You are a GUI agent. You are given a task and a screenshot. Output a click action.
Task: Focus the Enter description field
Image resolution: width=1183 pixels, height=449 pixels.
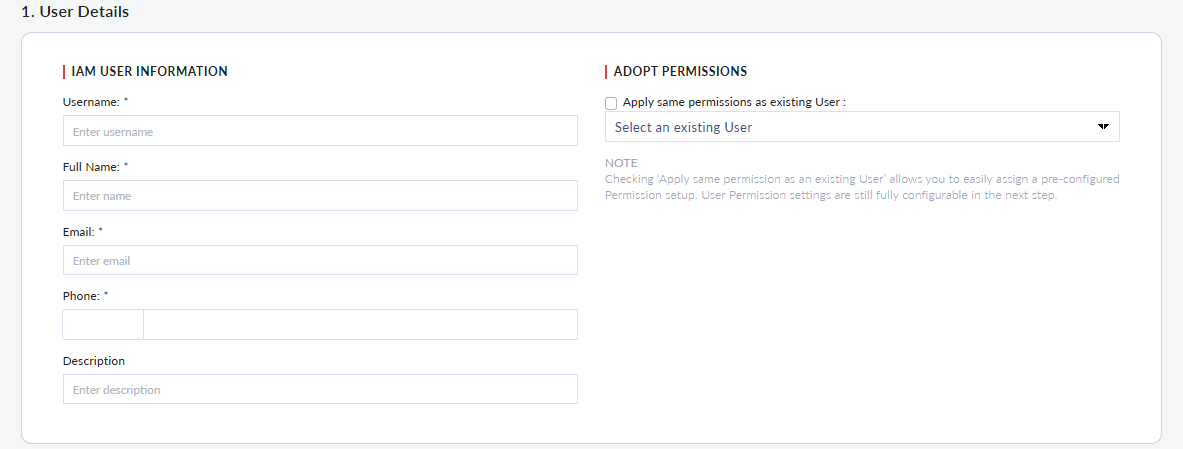click(320, 389)
